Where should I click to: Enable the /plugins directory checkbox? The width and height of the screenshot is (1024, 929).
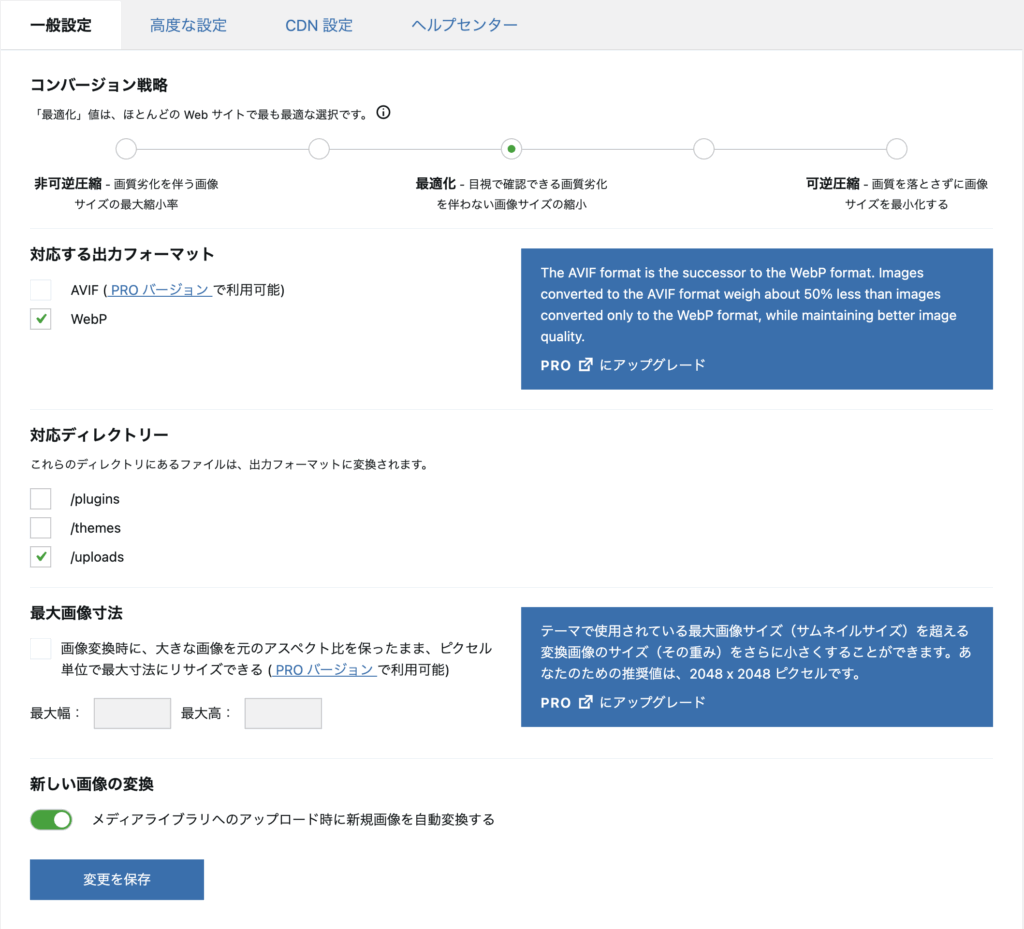(x=40, y=499)
